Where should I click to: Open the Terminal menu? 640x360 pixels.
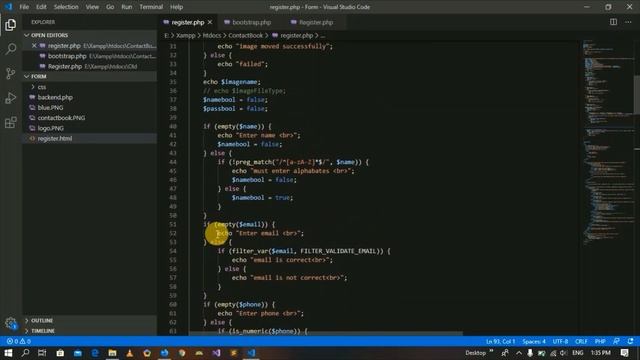point(151,7)
